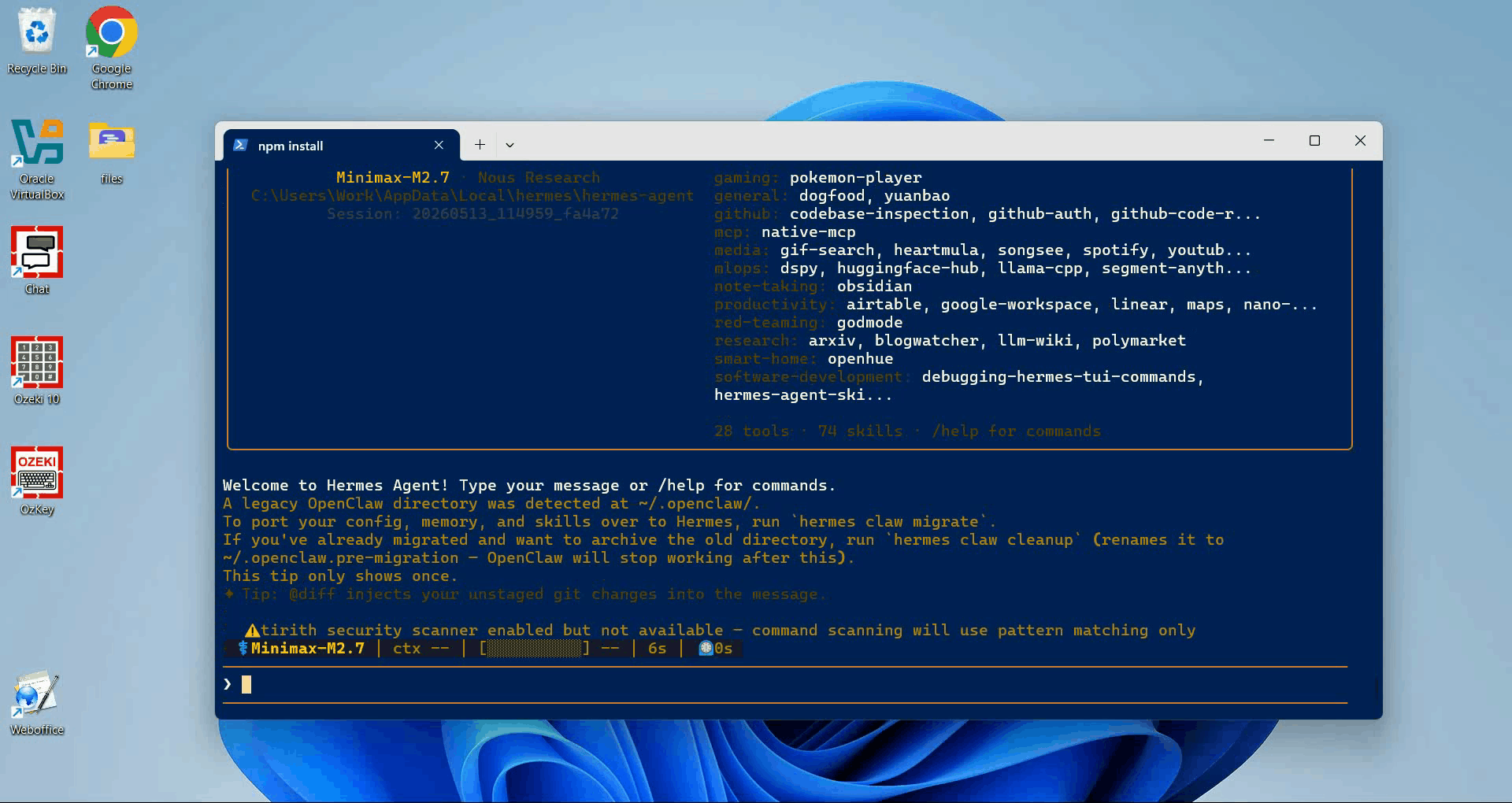
Task: Click the 'yuanbao' skill text
Action: [x=917, y=196]
